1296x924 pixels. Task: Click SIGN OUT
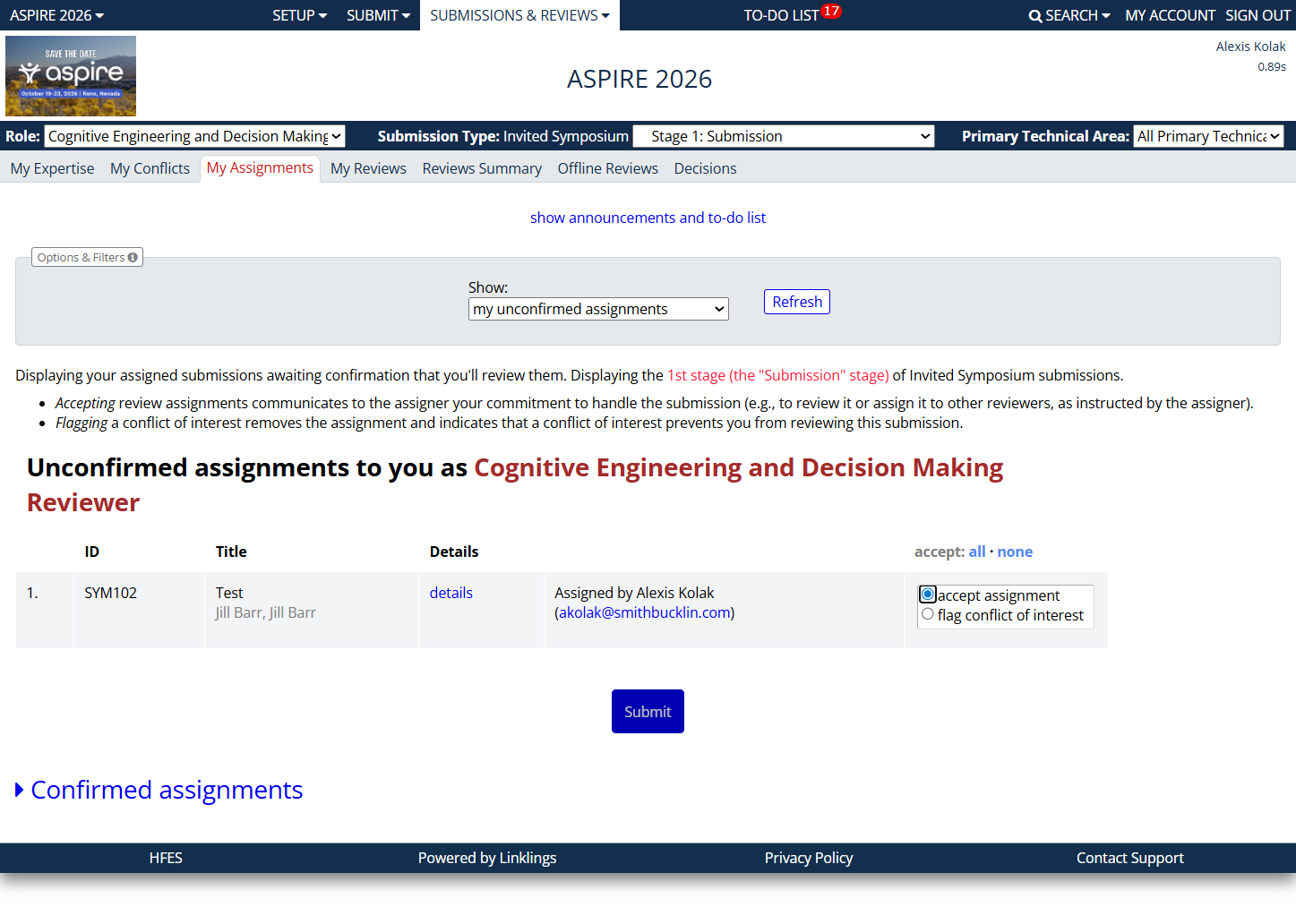tap(1257, 15)
